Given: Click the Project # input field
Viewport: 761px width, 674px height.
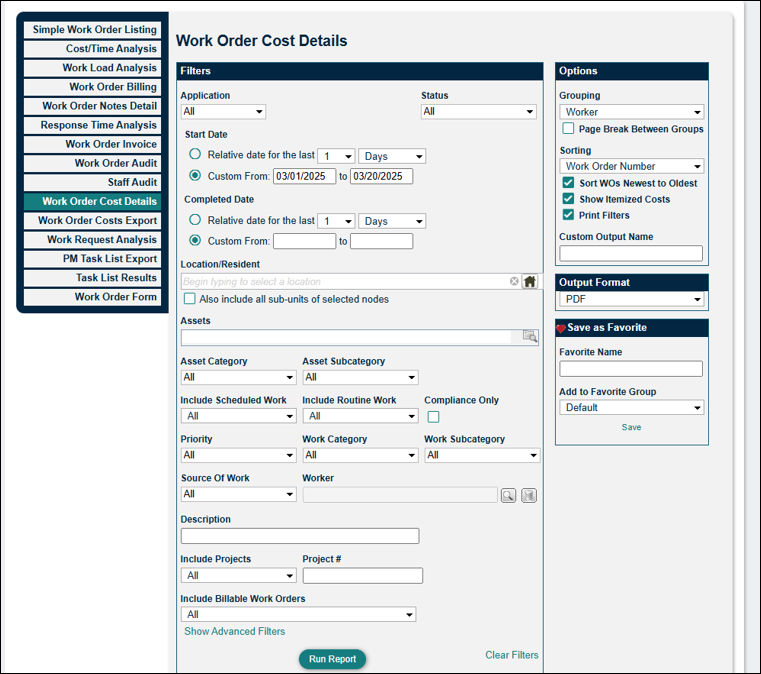Looking at the screenshot, I should pyautogui.click(x=363, y=575).
